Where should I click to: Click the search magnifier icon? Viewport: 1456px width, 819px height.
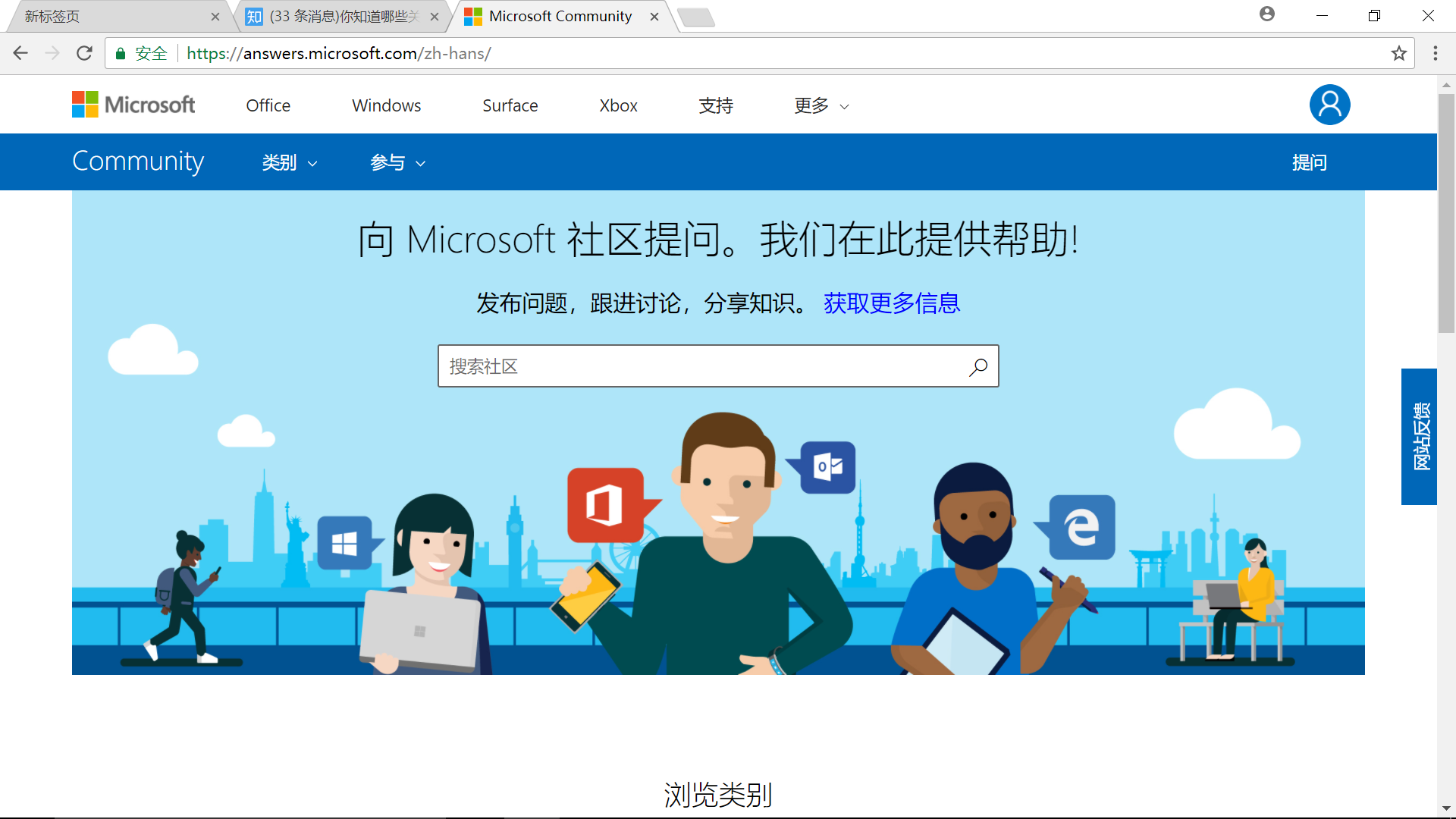[978, 367]
